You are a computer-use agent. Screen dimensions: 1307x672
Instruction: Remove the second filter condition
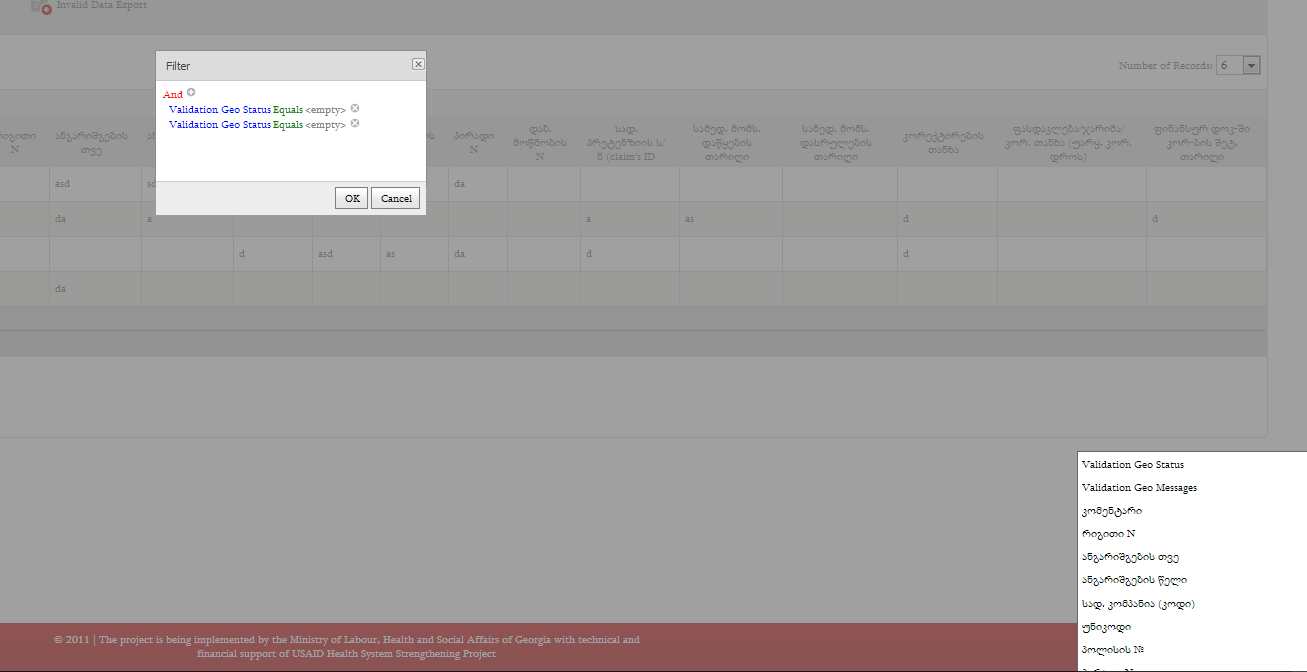(x=355, y=124)
